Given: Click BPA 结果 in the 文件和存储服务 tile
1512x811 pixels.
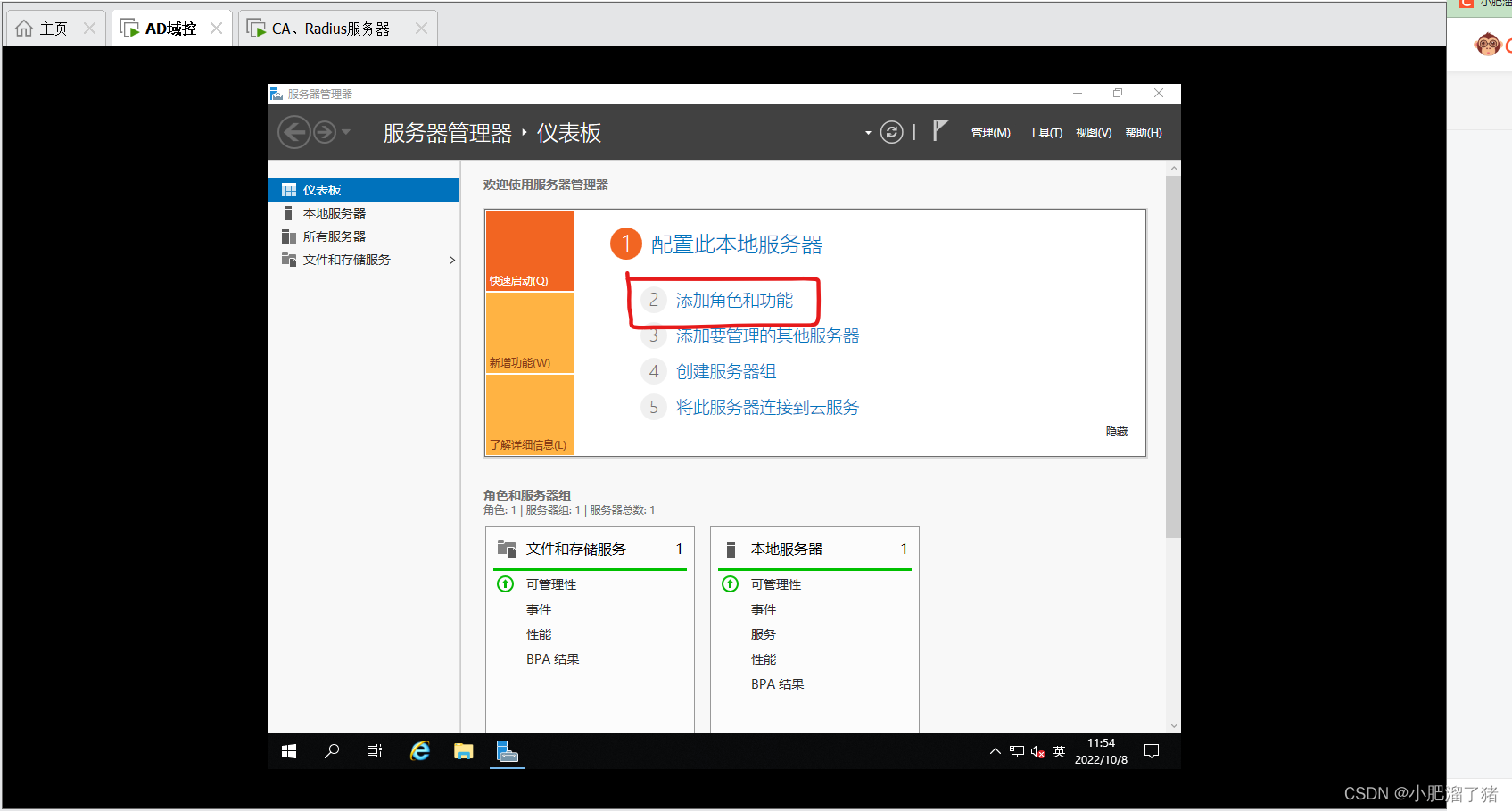Looking at the screenshot, I should [553, 659].
